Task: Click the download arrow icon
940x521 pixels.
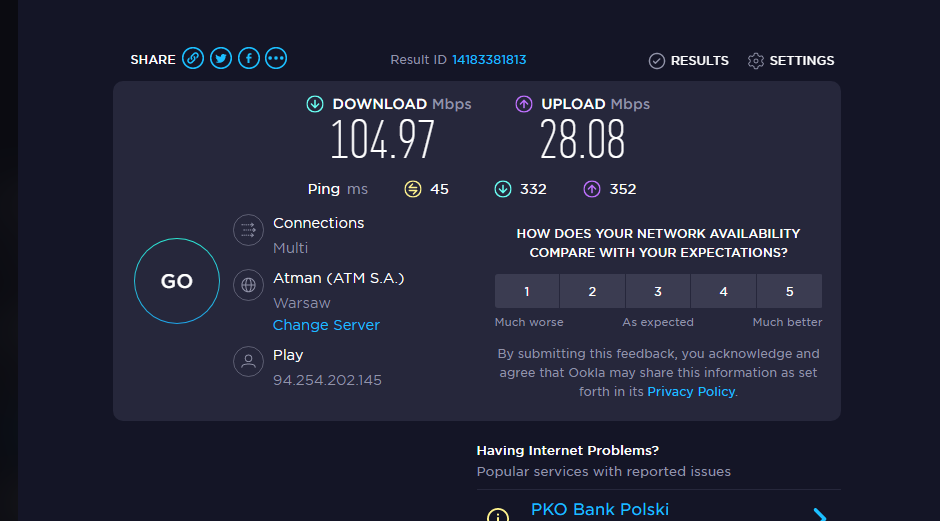Action: 315,104
